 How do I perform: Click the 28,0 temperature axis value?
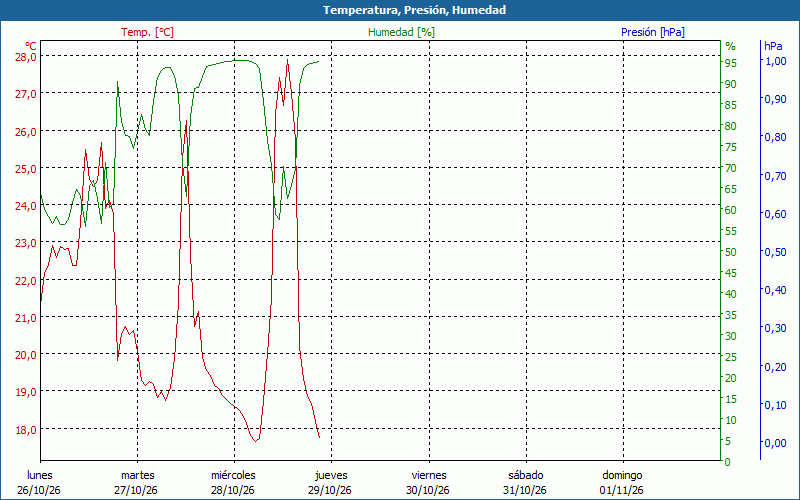tap(24, 57)
